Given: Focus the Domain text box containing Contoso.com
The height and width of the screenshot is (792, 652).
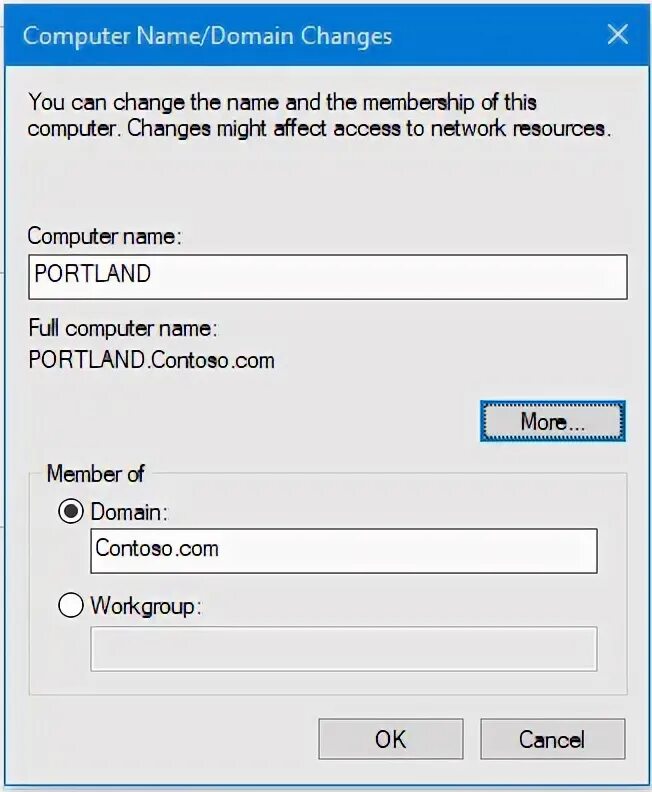Looking at the screenshot, I should pos(344,551).
